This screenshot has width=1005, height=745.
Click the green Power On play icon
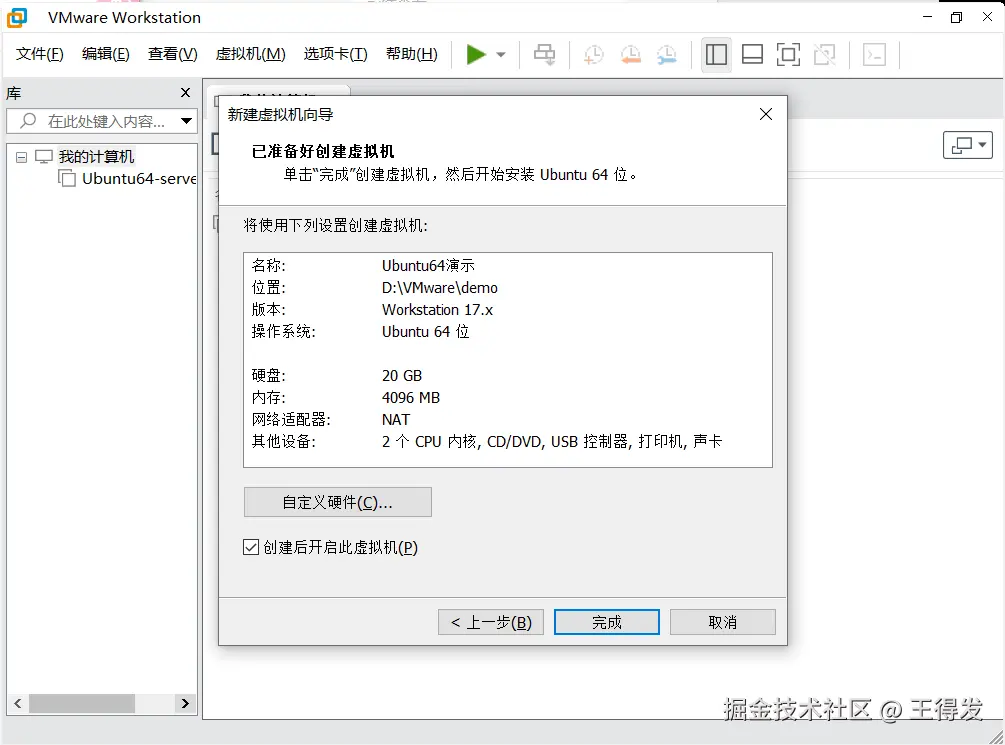[476, 54]
